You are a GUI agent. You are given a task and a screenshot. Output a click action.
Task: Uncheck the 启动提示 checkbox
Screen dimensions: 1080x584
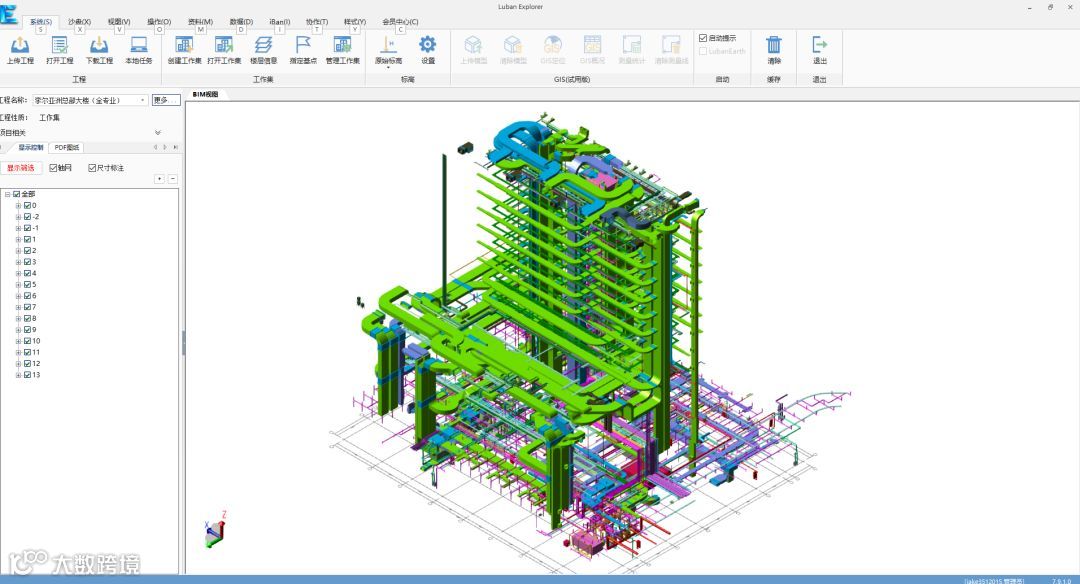pos(703,38)
